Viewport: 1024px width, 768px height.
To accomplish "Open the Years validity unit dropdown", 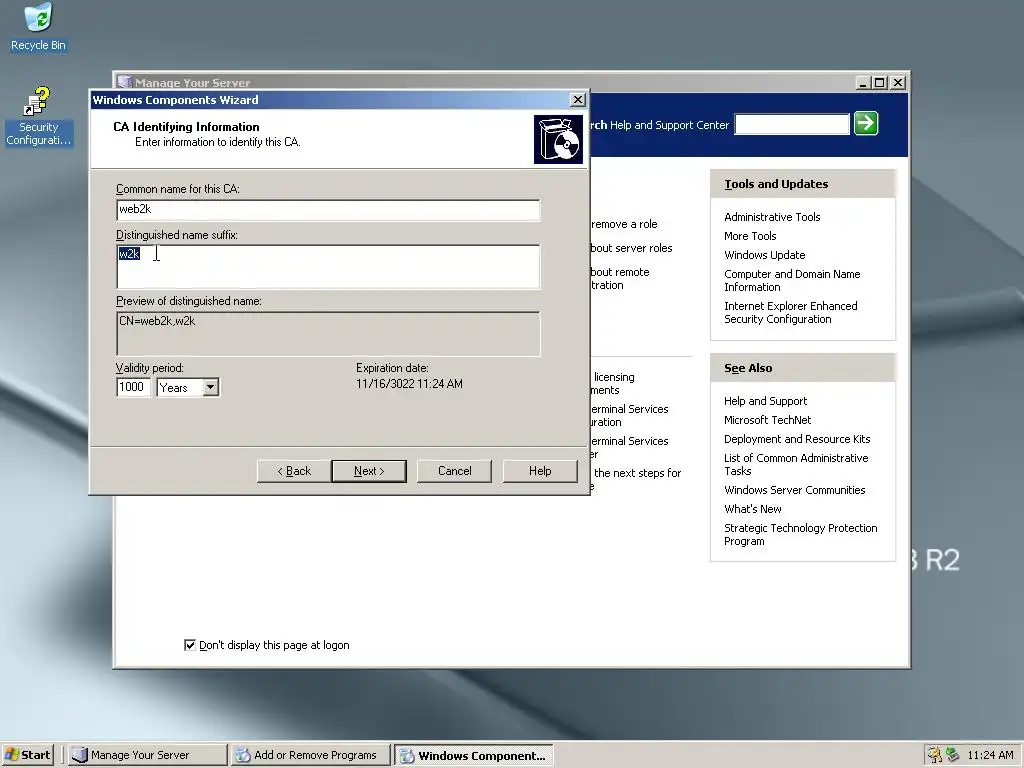I will point(210,387).
